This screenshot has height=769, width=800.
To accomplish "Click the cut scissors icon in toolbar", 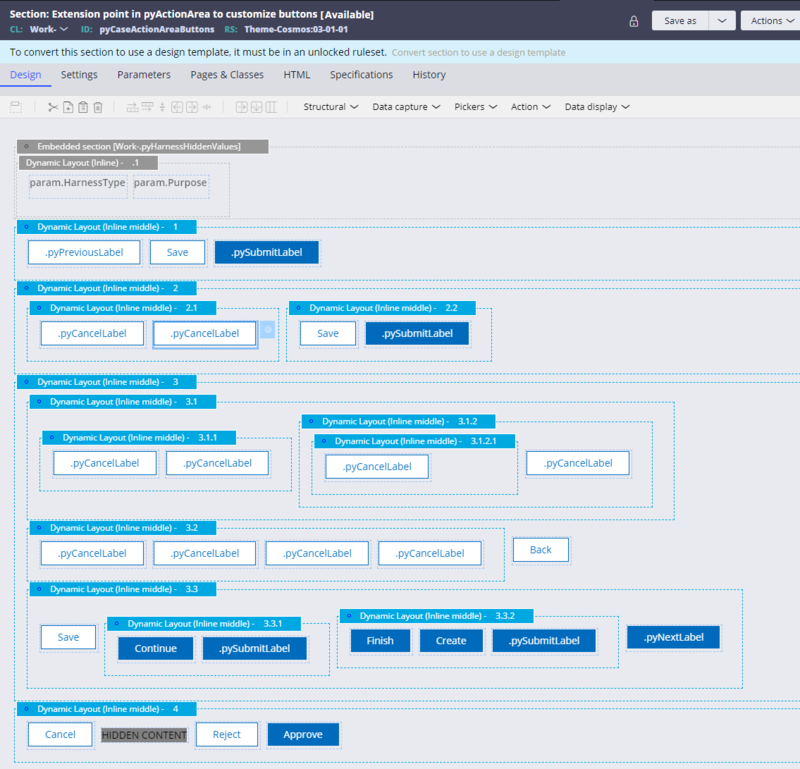I will pyautogui.click(x=53, y=107).
